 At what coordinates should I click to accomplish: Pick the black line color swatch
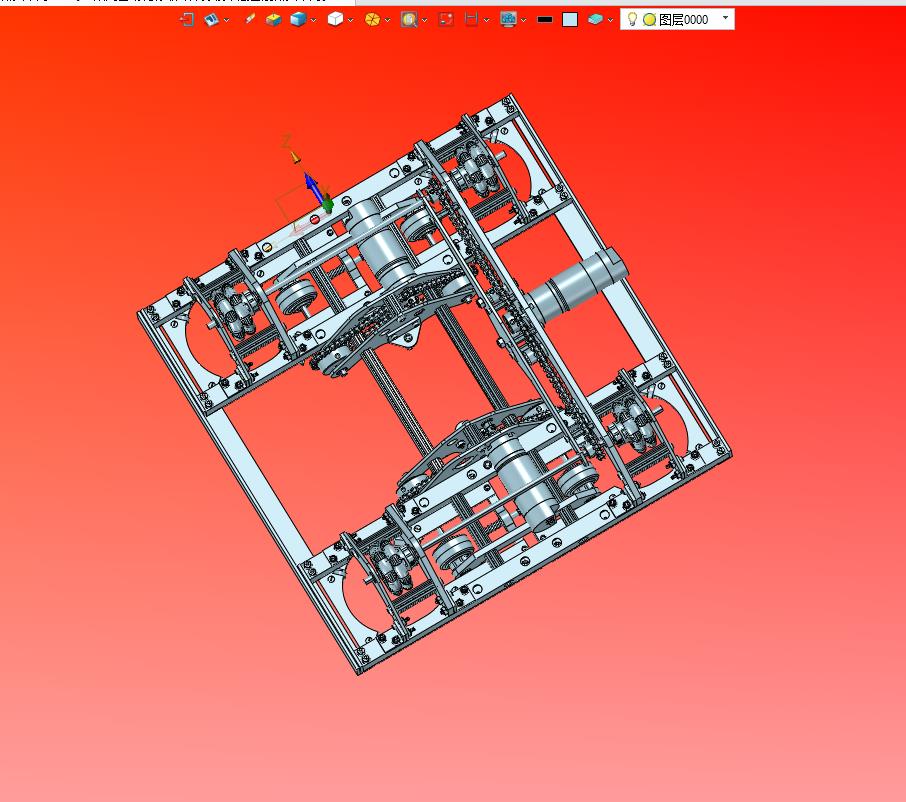coord(545,20)
